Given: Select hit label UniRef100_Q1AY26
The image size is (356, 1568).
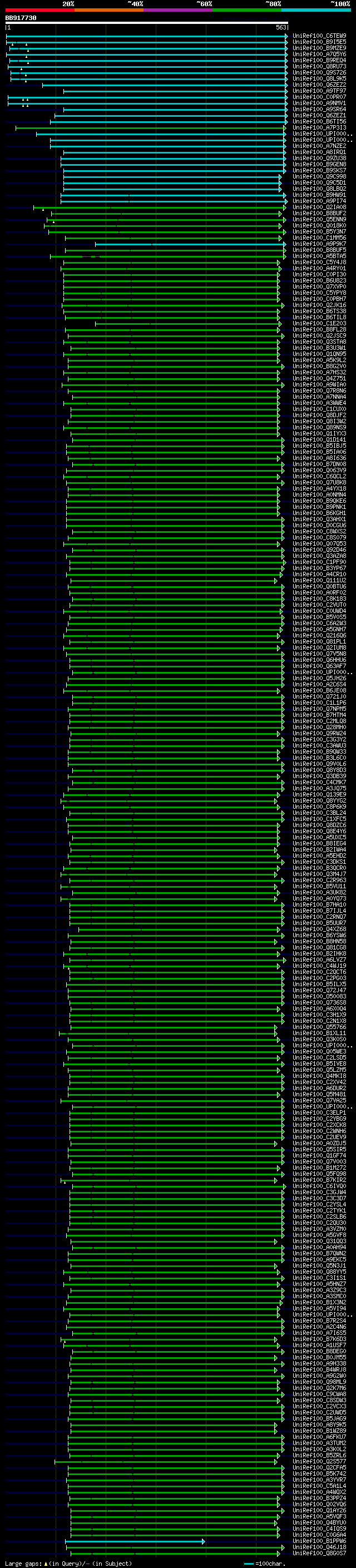Looking at the screenshot, I should pos(319,1510).
